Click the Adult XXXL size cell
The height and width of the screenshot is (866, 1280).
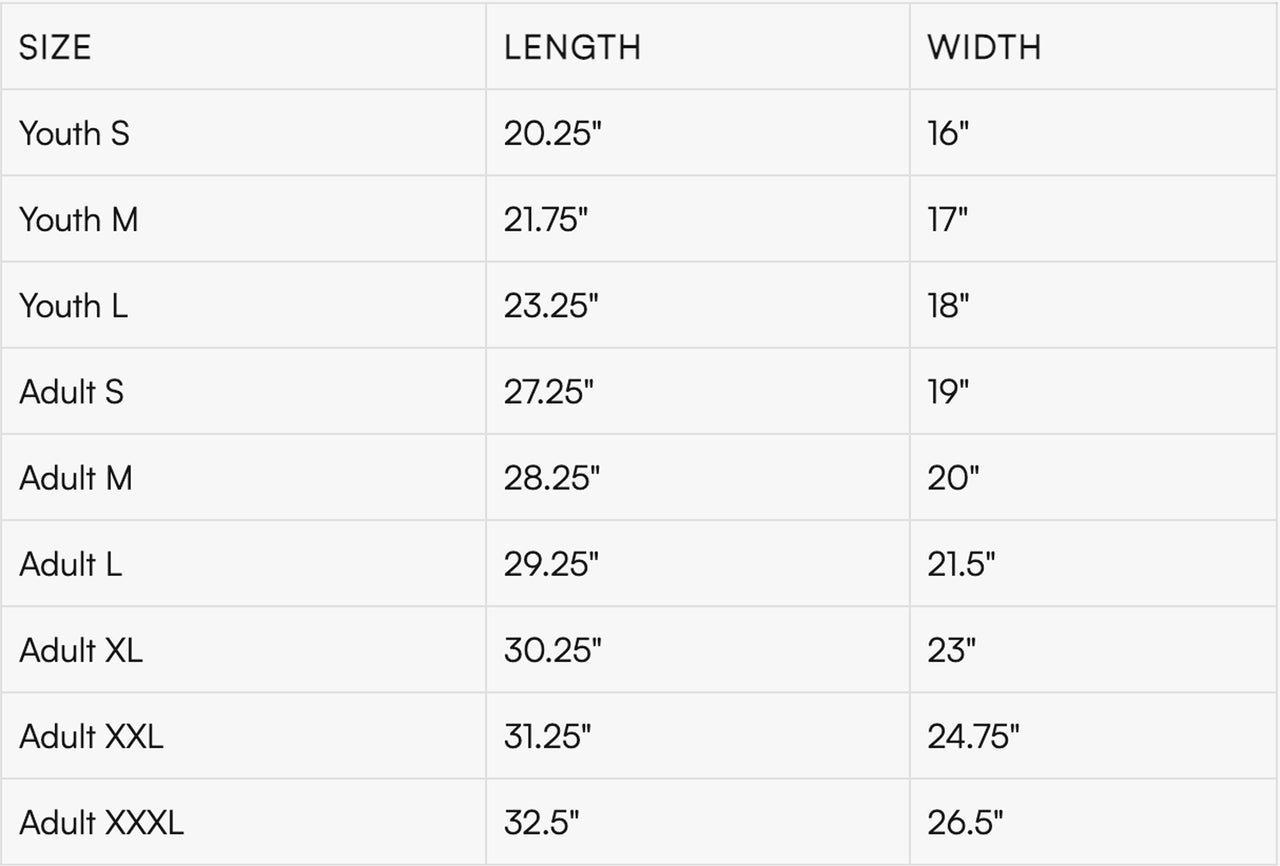point(101,823)
